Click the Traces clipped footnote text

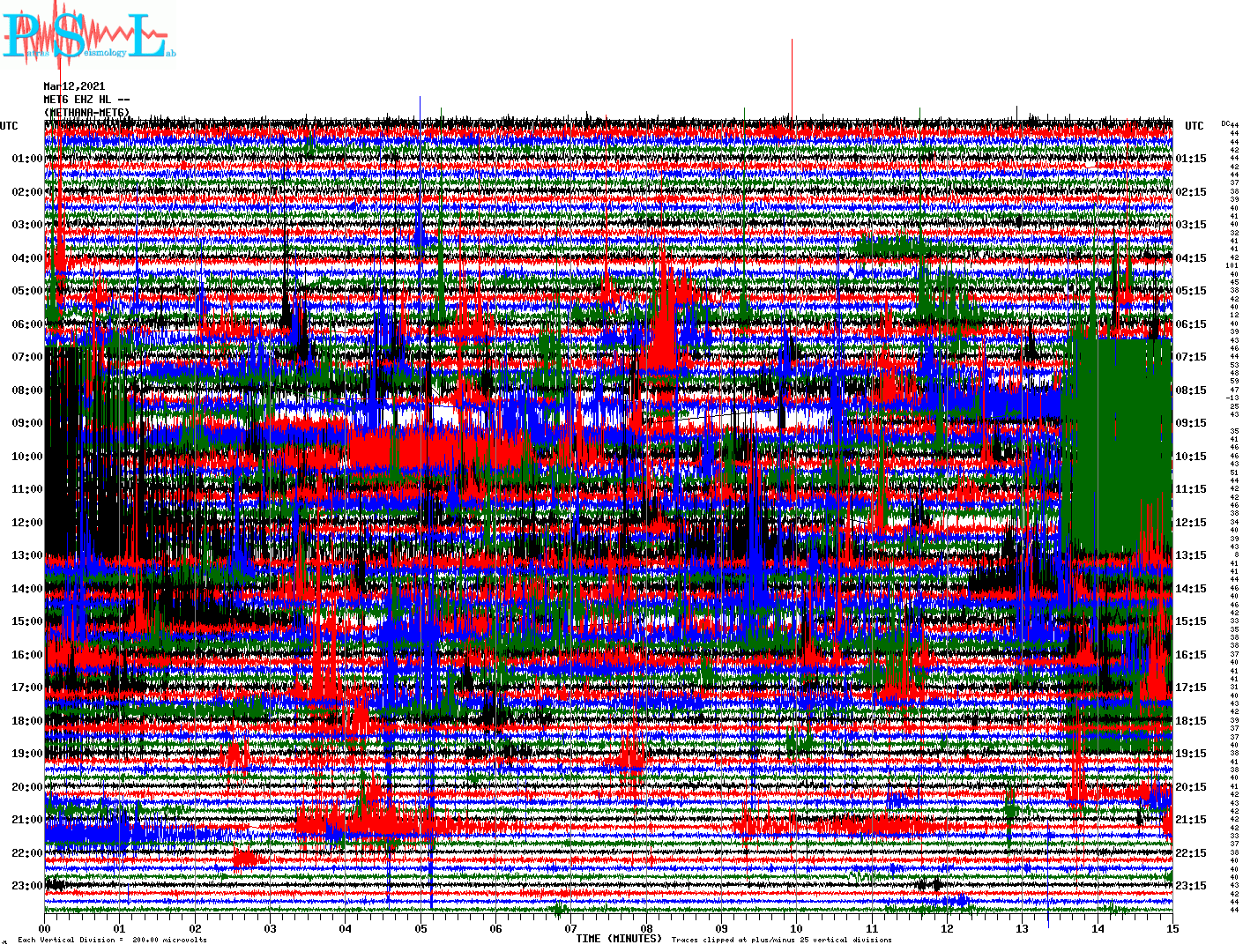click(781, 940)
